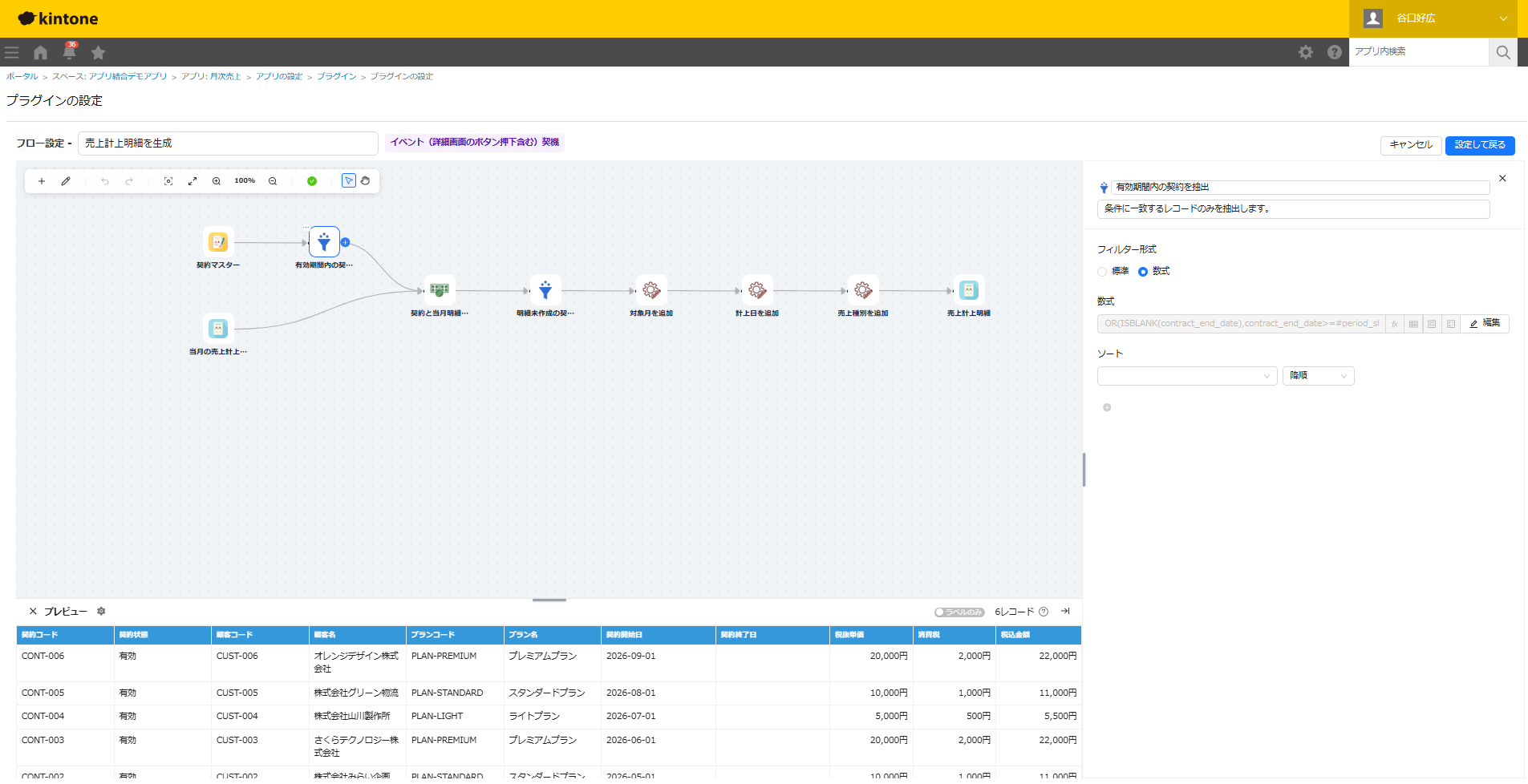Go to the kintone home portal
The width and height of the screenshot is (1528, 784).
40,52
